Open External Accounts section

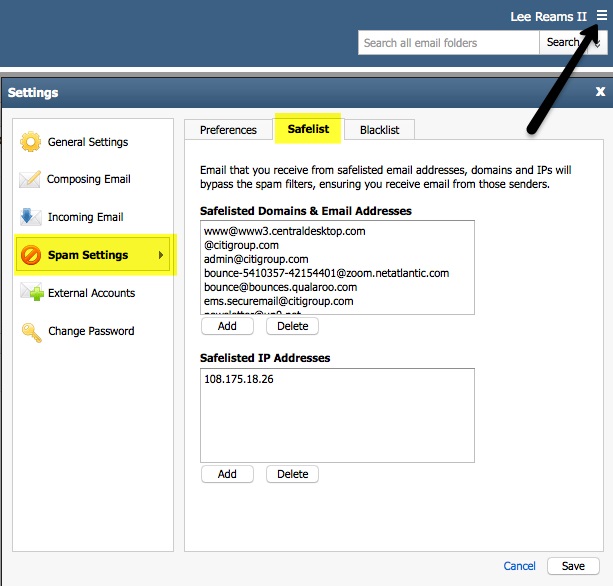(x=93, y=293)
